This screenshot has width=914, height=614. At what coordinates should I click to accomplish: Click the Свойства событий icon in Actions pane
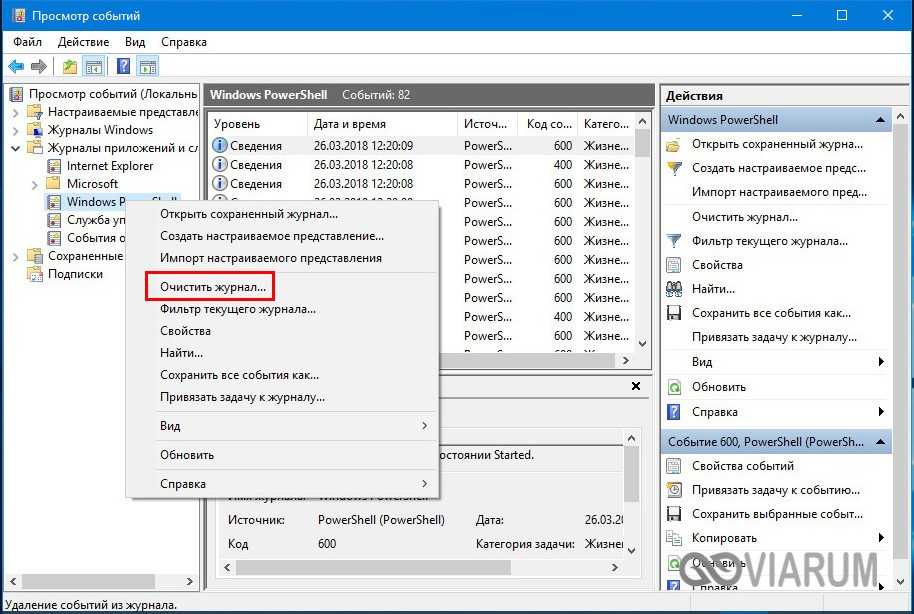(674, 466)
